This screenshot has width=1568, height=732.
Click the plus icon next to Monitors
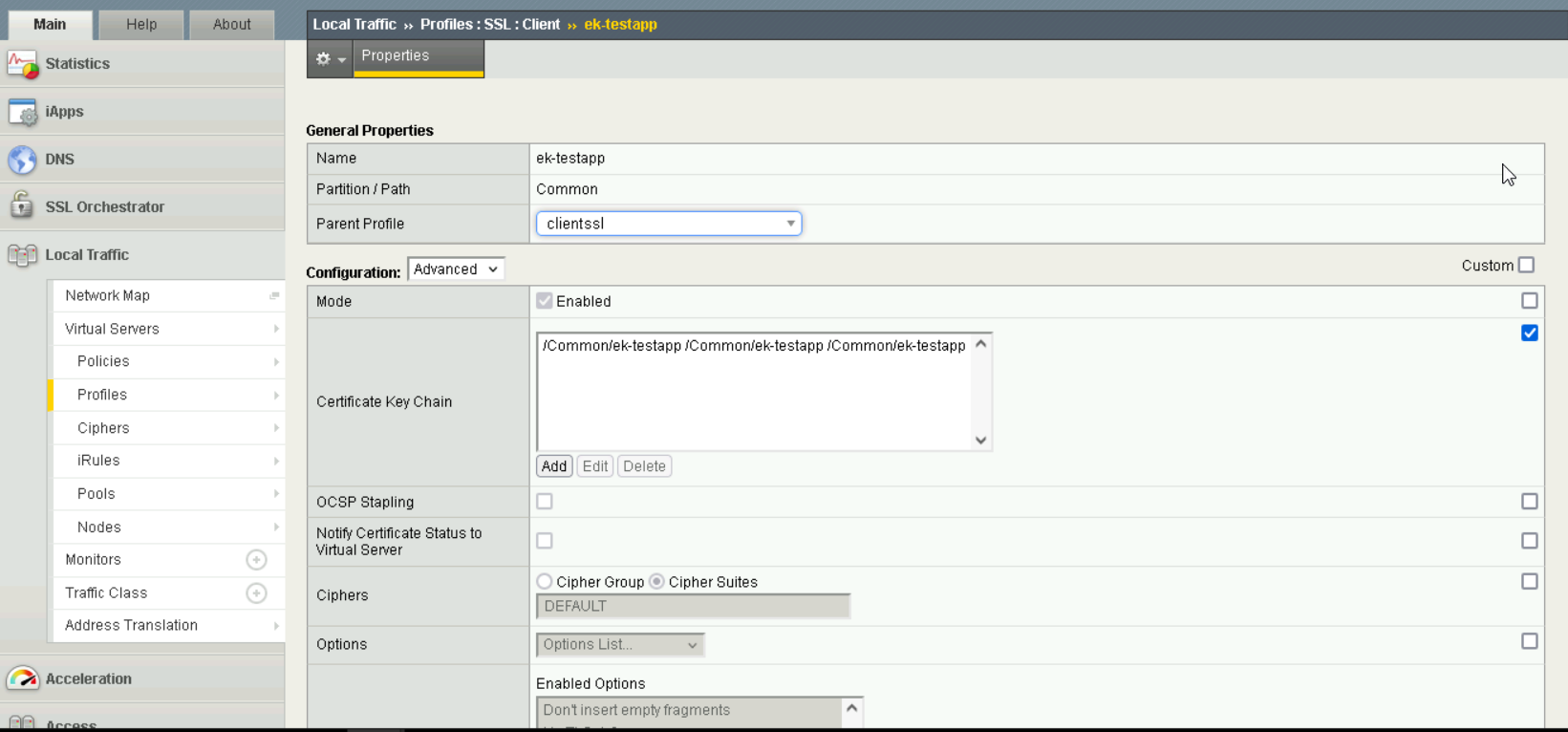[x=256, y=560]
